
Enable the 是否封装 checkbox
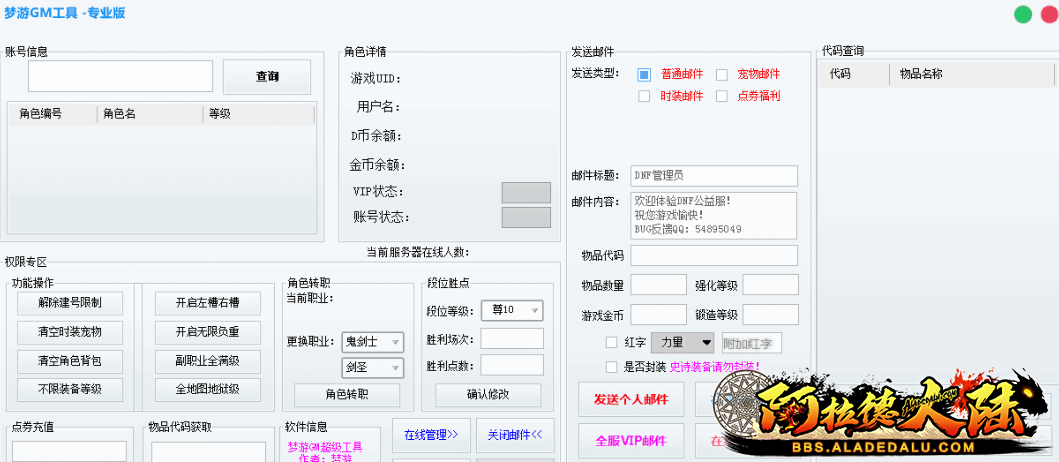click(x=611, y=366)
